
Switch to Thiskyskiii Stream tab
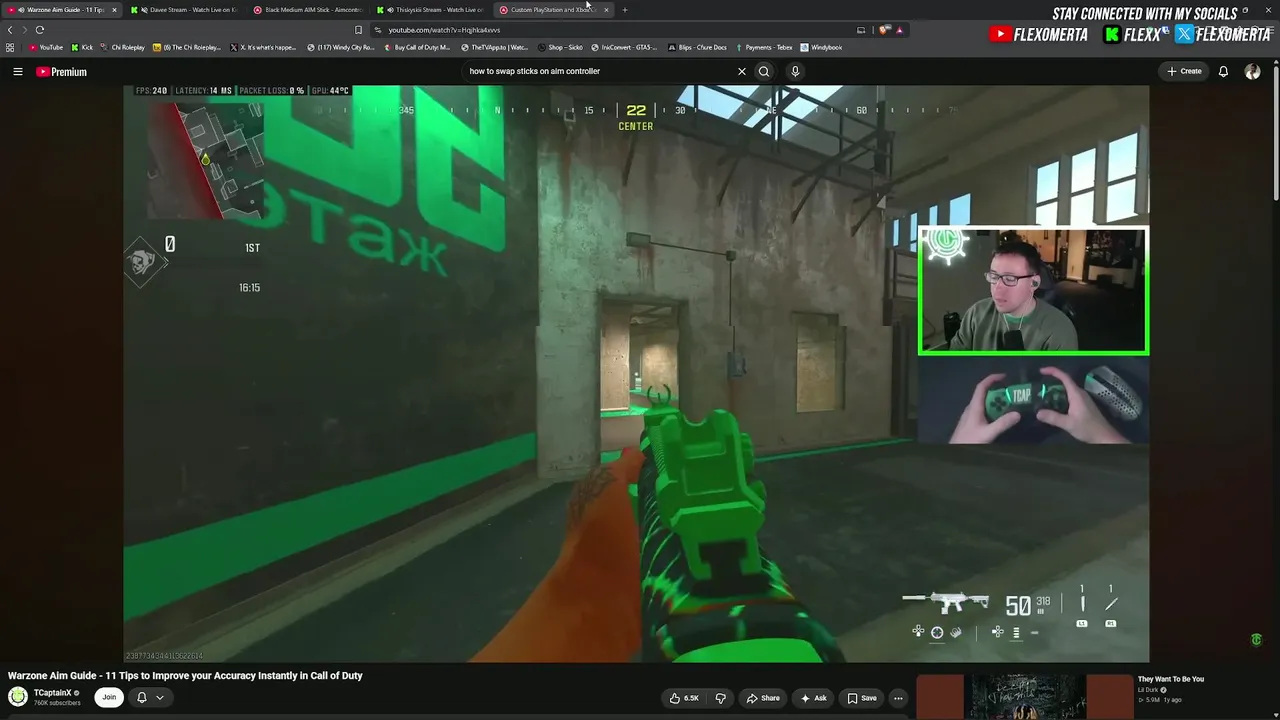pos(431,10)
